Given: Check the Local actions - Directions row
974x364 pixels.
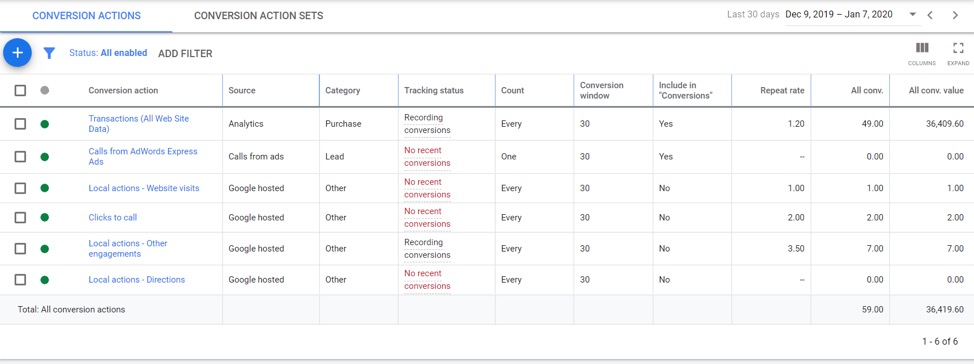Looking at the screenshot, I should click(x=20, y=280).
